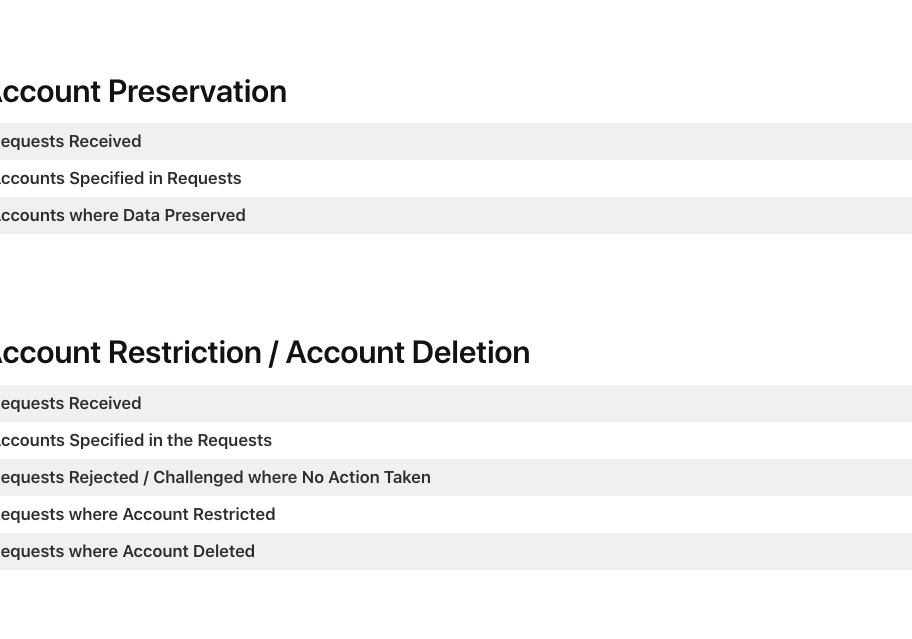Click the word "Deleted" in the last row
Image resolution: width=912 pixels, height=639 pixels.
pos(224,552)
